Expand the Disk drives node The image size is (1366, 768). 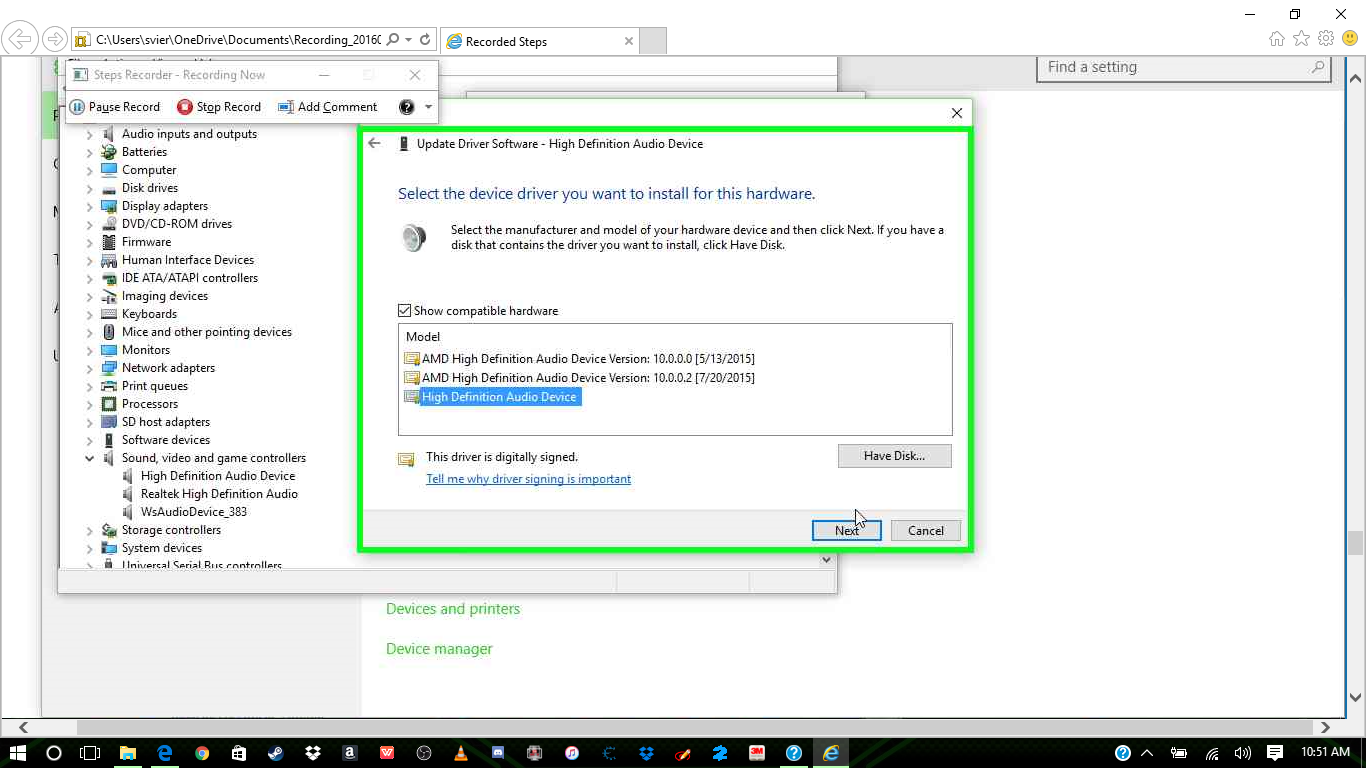[89, 188]
